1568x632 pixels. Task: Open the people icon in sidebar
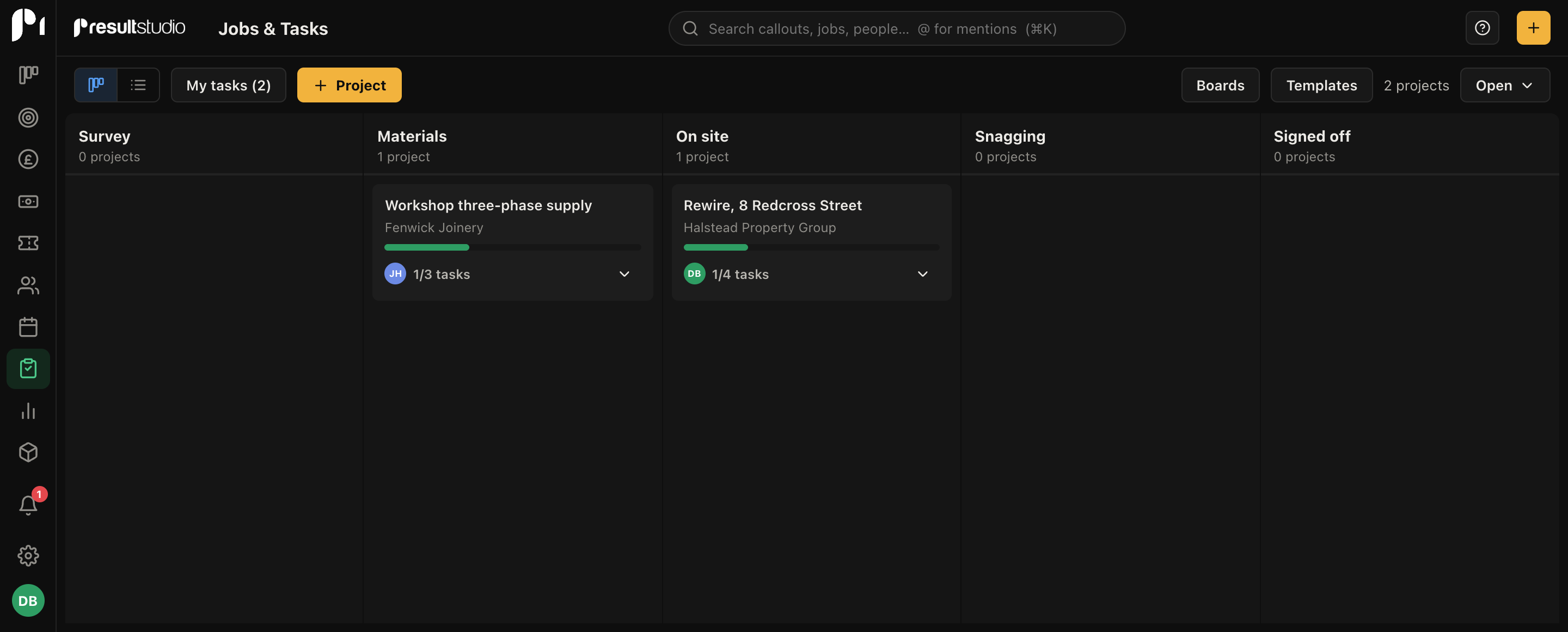[x=28, y=285]
